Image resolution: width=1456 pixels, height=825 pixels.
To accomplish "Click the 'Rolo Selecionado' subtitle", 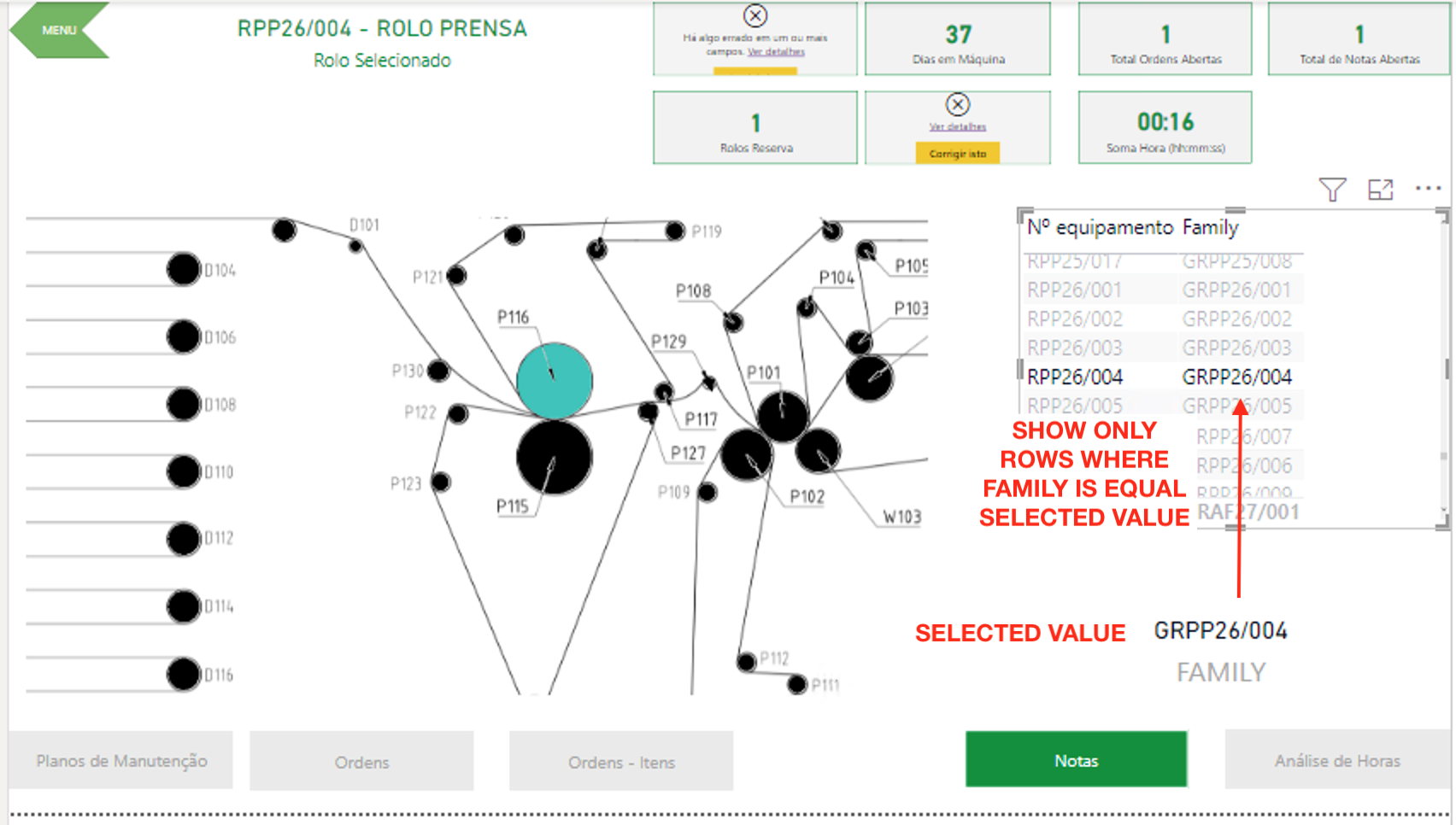I will [382, 61].
